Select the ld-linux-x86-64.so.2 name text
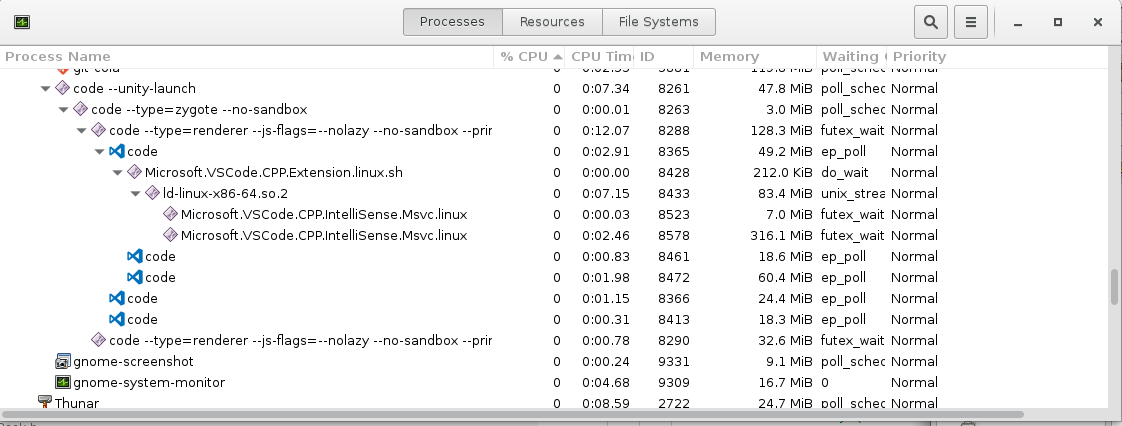Viewport: 1122px width, 426px height. tap(225, 193)
